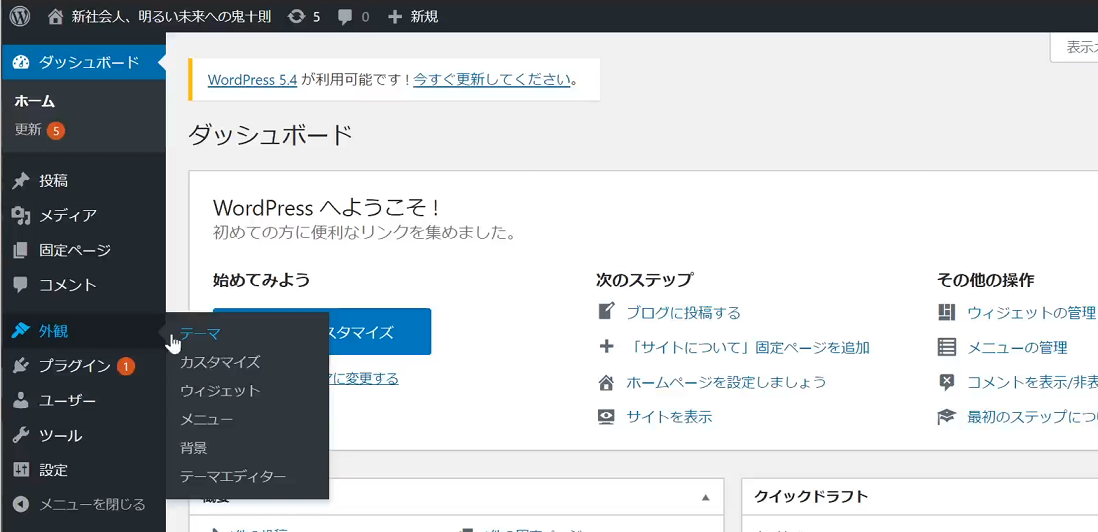Screen dimensions: 1098x532
Task: Click the blue カスタマイズ button
Action: pyautogui.click(x=321, y=332)
